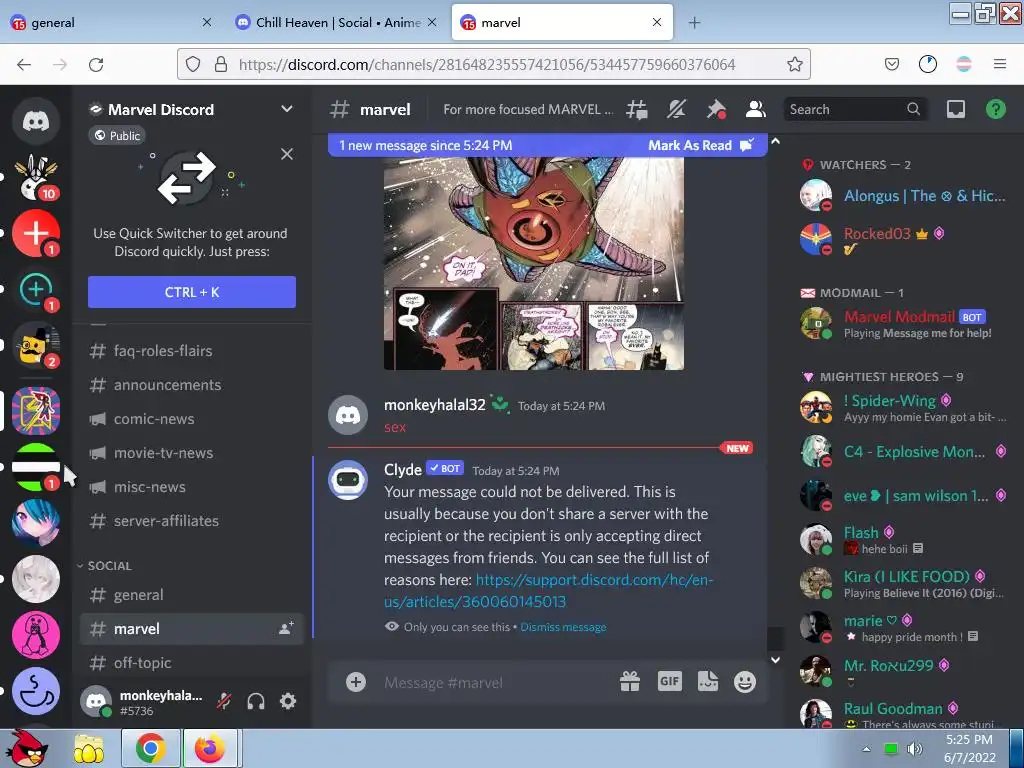Image resolution: width=1024 pixels, height=768 pixels.
Task: Open Chrome from the taskbar
Action: pyautogui.click(x=150, y=748)
